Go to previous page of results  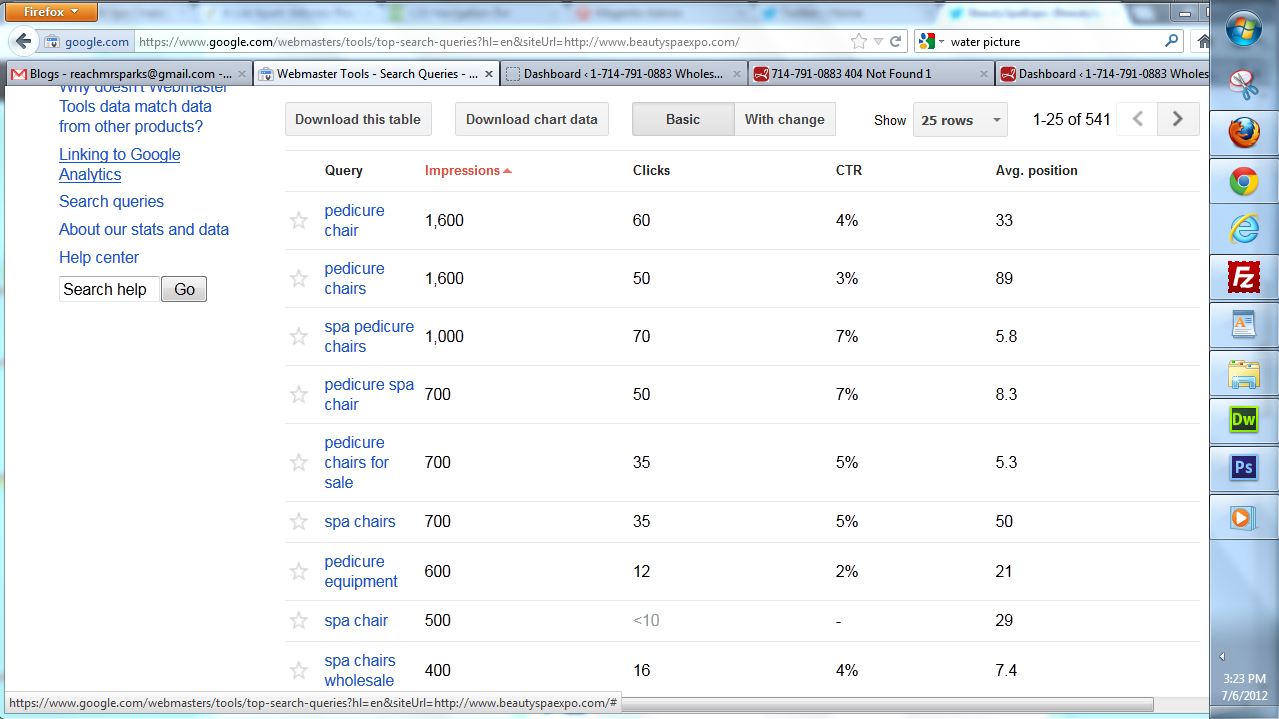[x=1137, y=119]
